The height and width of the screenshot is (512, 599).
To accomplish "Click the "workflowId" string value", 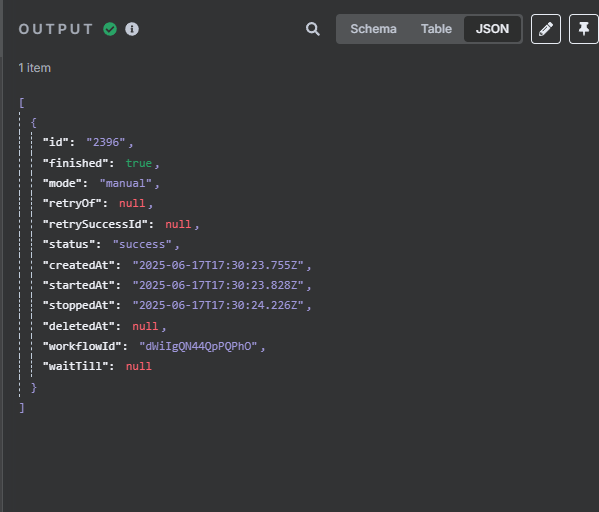I will (x=198, y=347).
